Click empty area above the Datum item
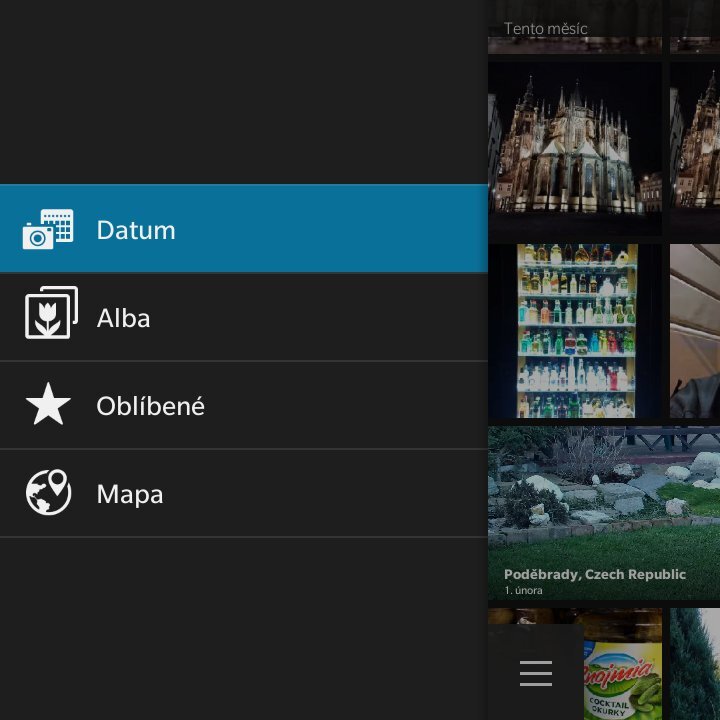720x720 pixels. pyautogui.click(x=240, y=90)
